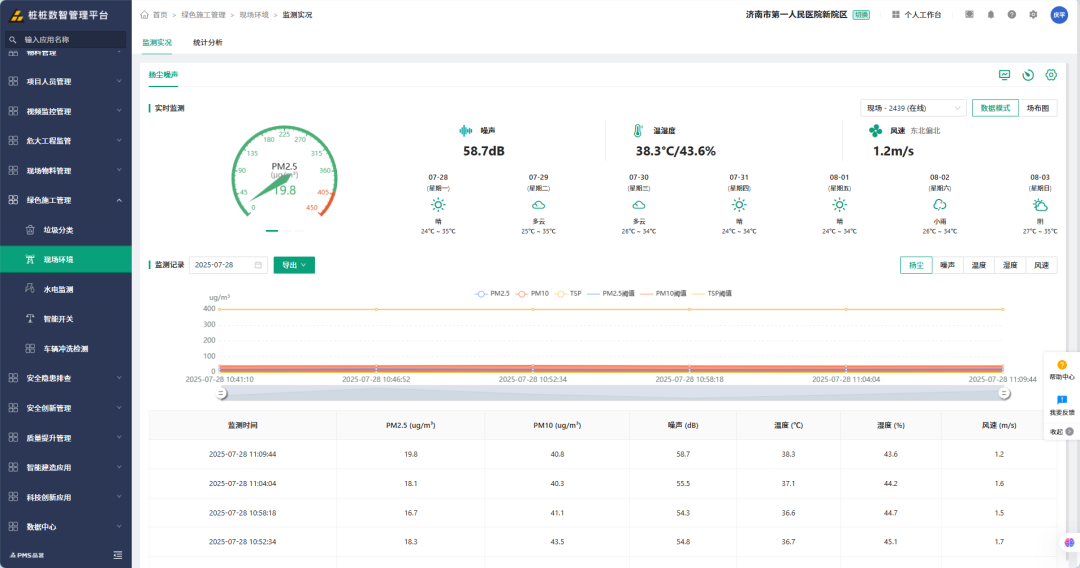Switch to the 统计分析 tab
Image resolution: width=1080 pixels, height=568 pixels.
point(207,43)
